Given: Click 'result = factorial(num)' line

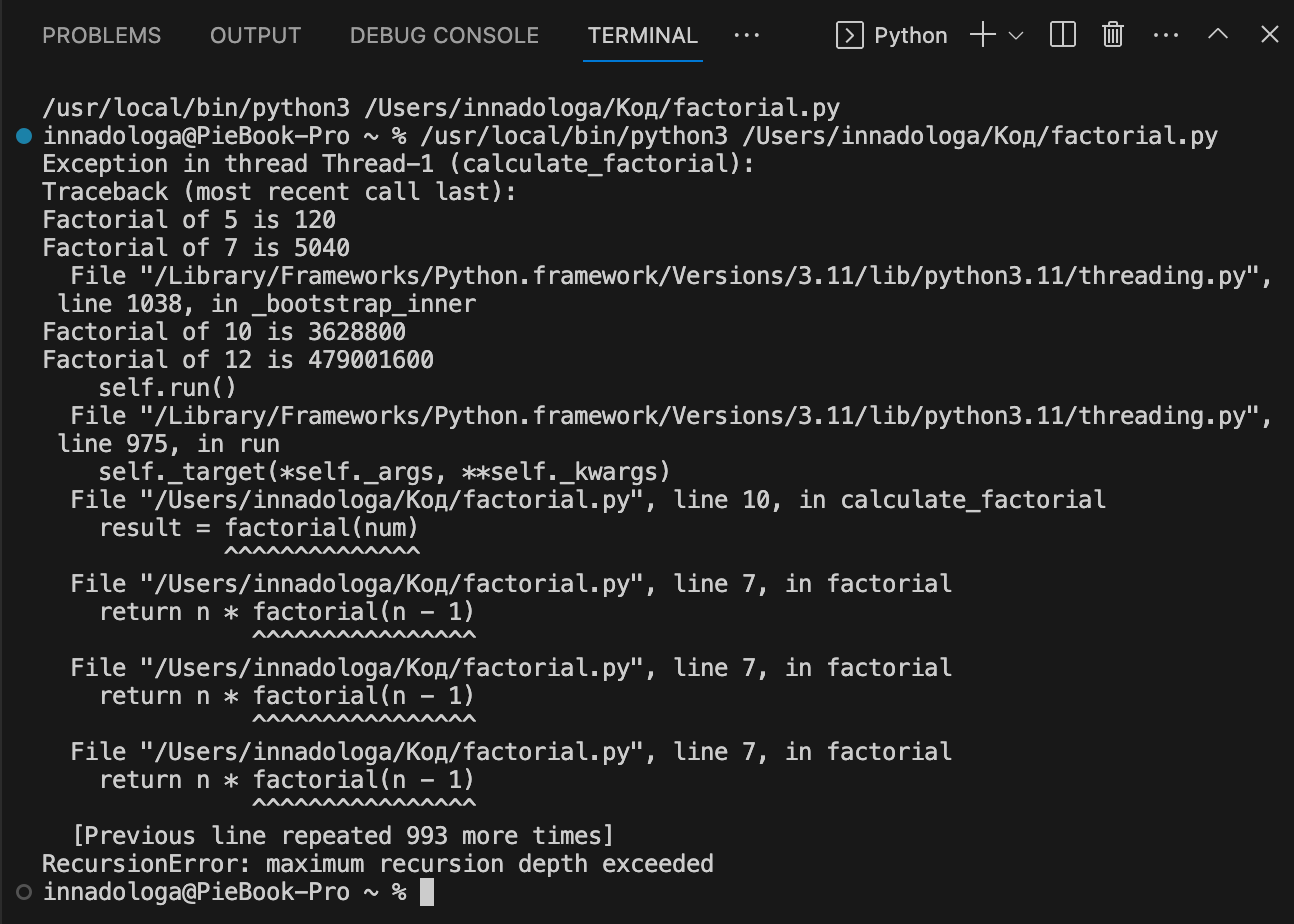Looking at the screenshot, I should pyautogui.click(x=259, y=528).
